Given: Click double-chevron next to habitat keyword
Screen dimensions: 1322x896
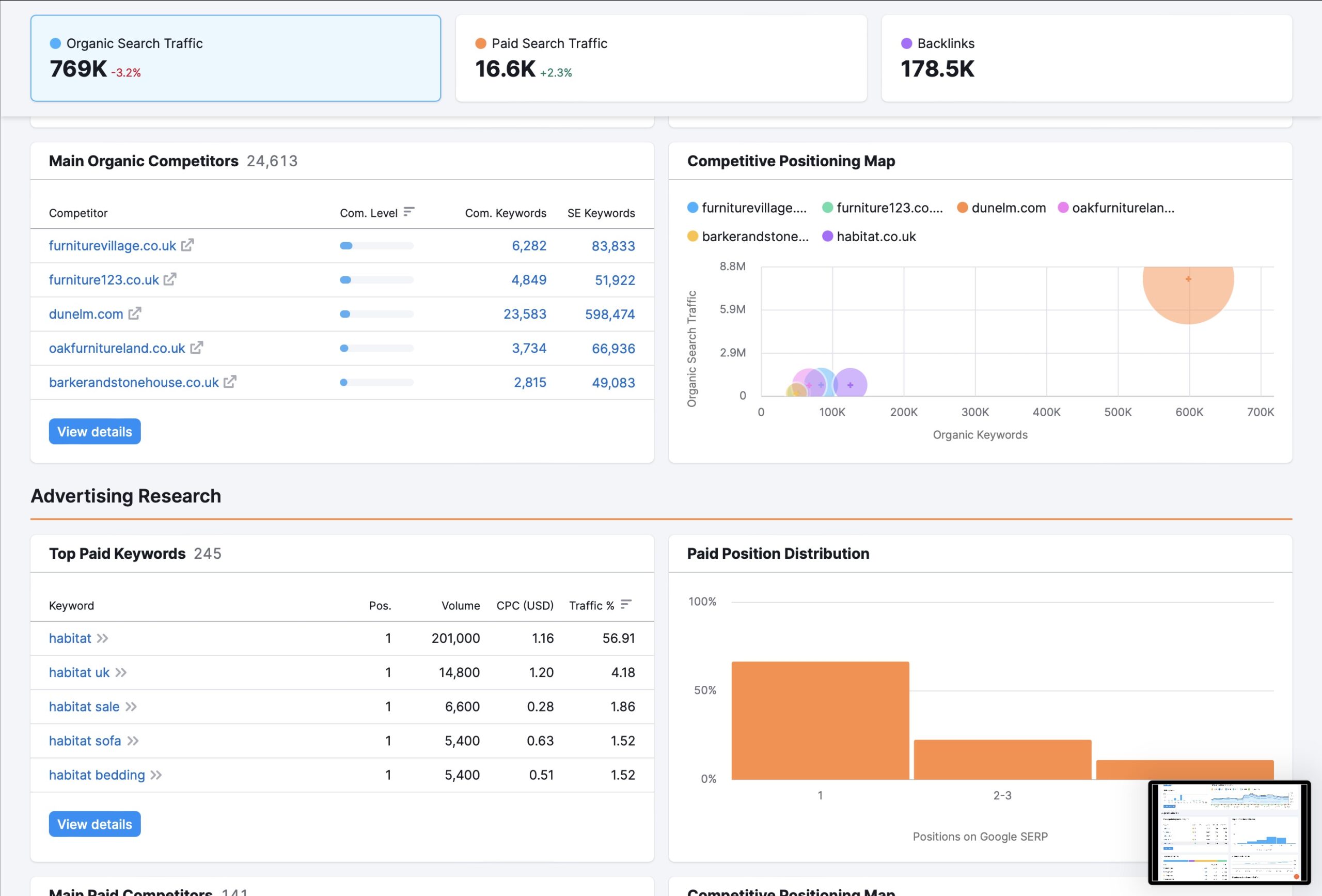Looking at the screenshot, I should (x=102, y=638).
